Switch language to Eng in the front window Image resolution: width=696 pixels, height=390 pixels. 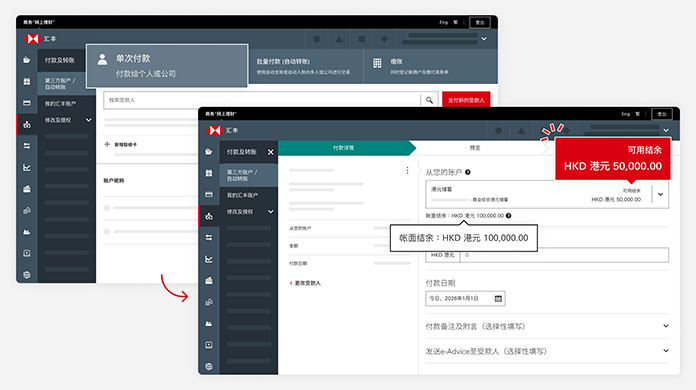[625, 114]
